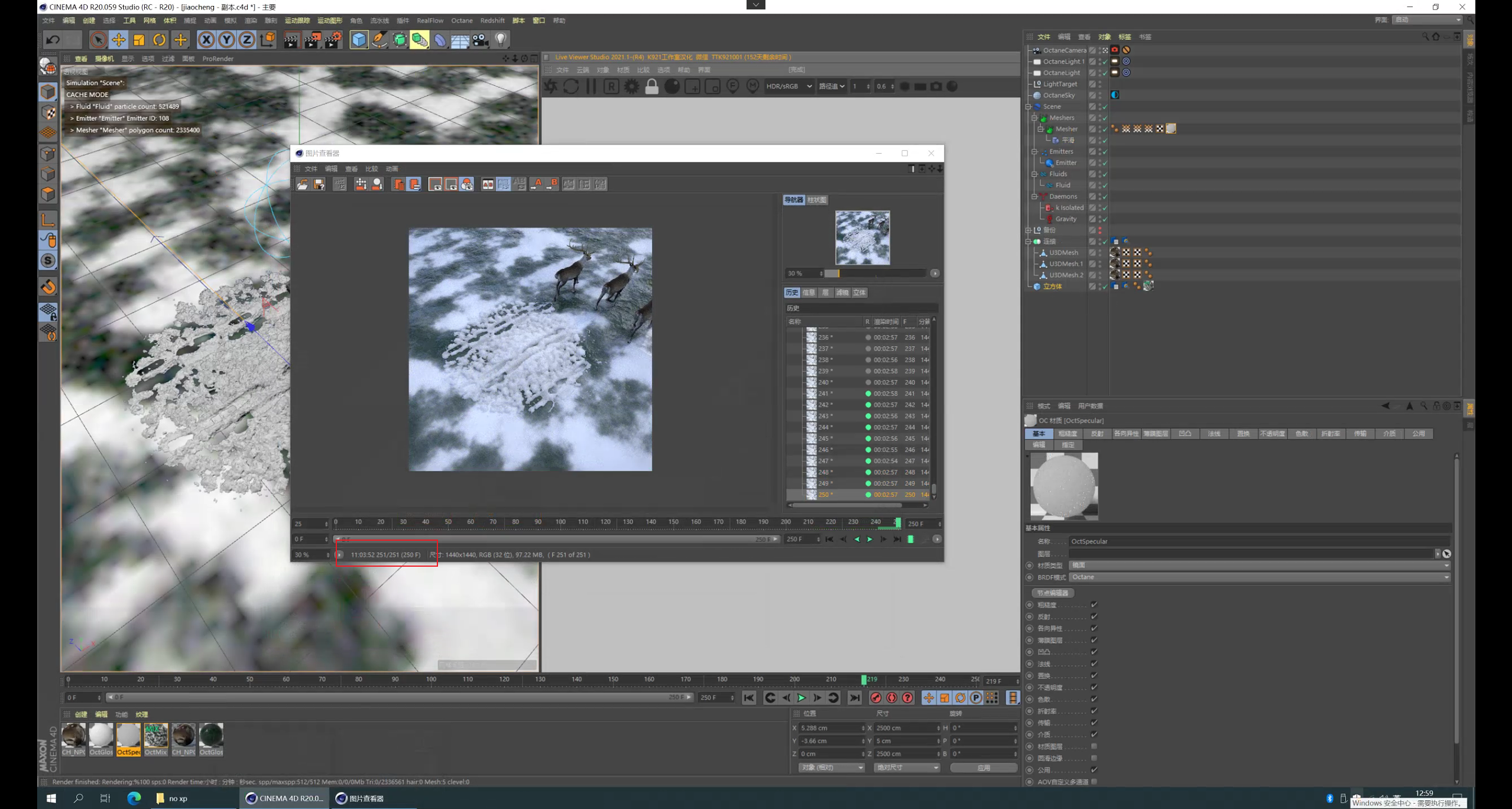Click the 节点编辑器 button
The image size is (1512, 809).
pos(1053,593)
